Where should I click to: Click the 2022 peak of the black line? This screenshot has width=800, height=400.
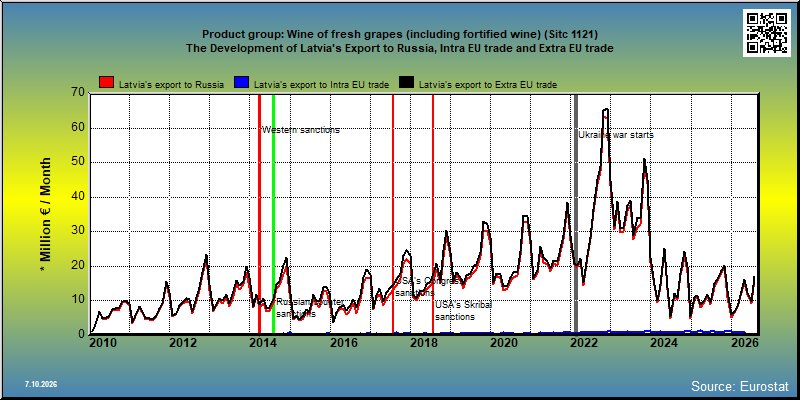tap(606, 109)
